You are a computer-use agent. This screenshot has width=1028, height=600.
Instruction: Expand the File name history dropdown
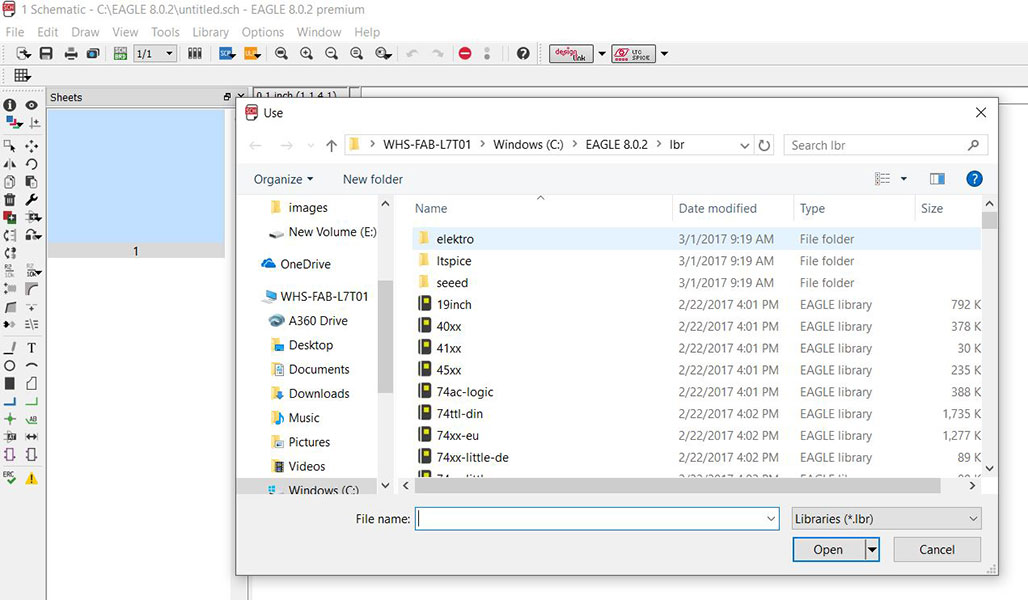pyautogui.click(x=770, y=519)
